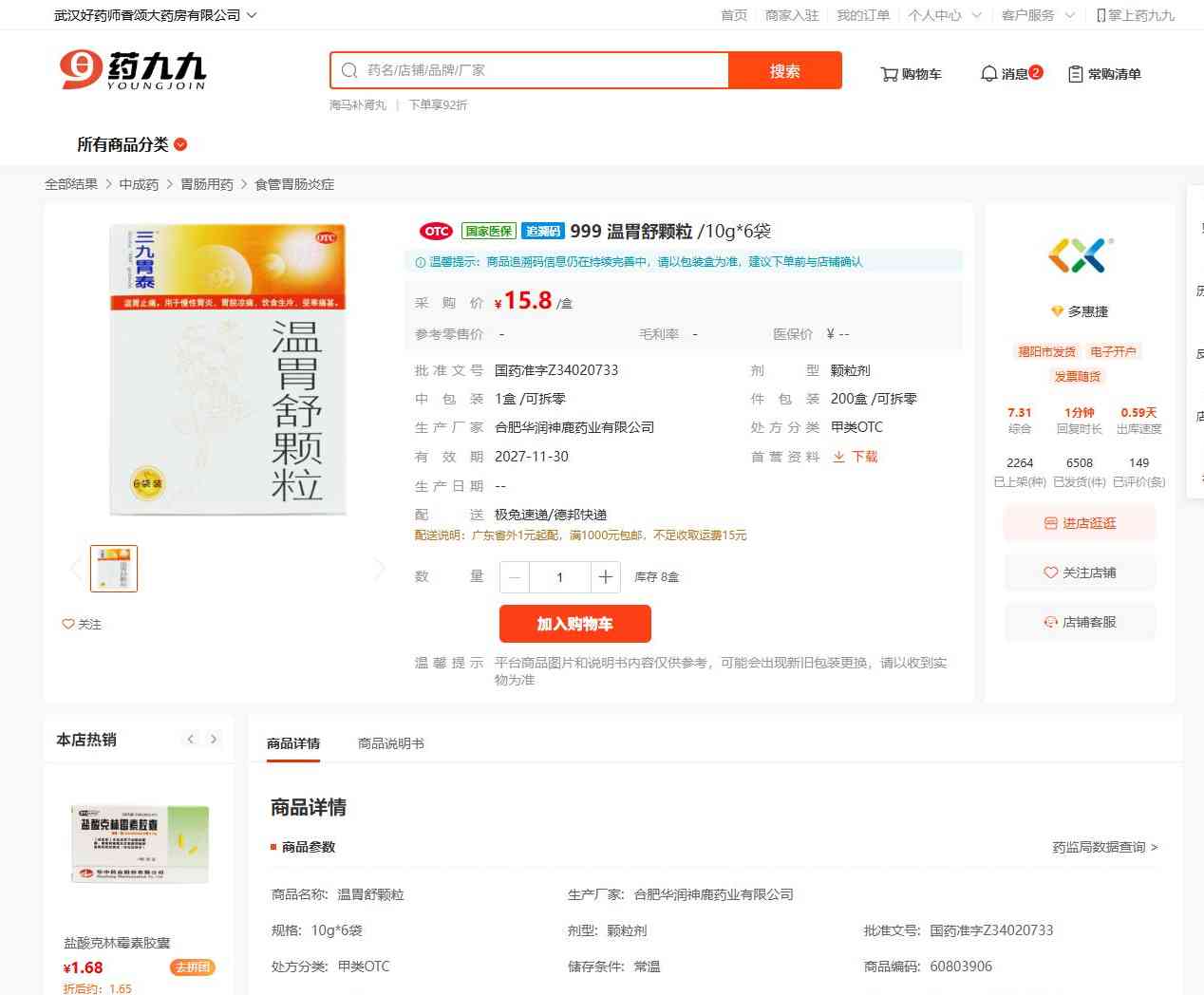Expand the 客户服务 dropdown menu
This screenshot has height=995, width=1204.
(x=1038, y=15)
